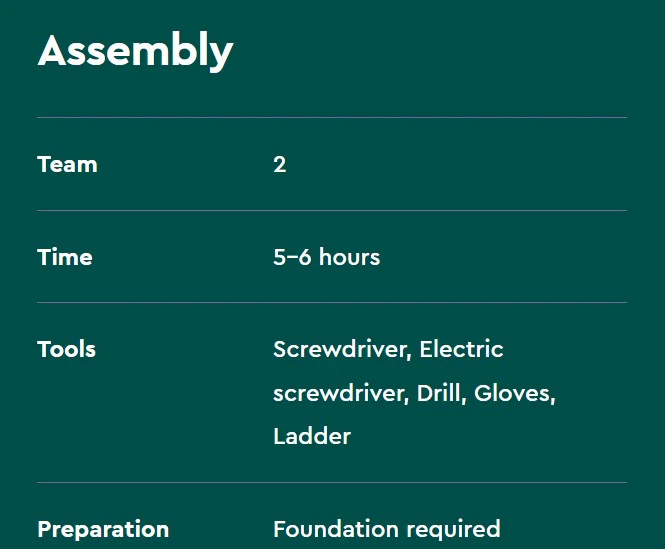Click the team size value 2
The image size is (665, 549).
tap(280, 164)
